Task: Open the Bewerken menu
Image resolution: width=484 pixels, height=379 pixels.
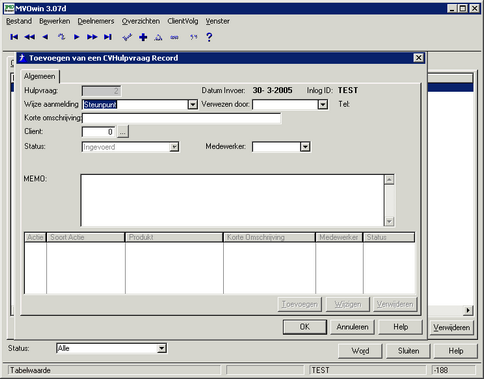Action: (55, 21)
